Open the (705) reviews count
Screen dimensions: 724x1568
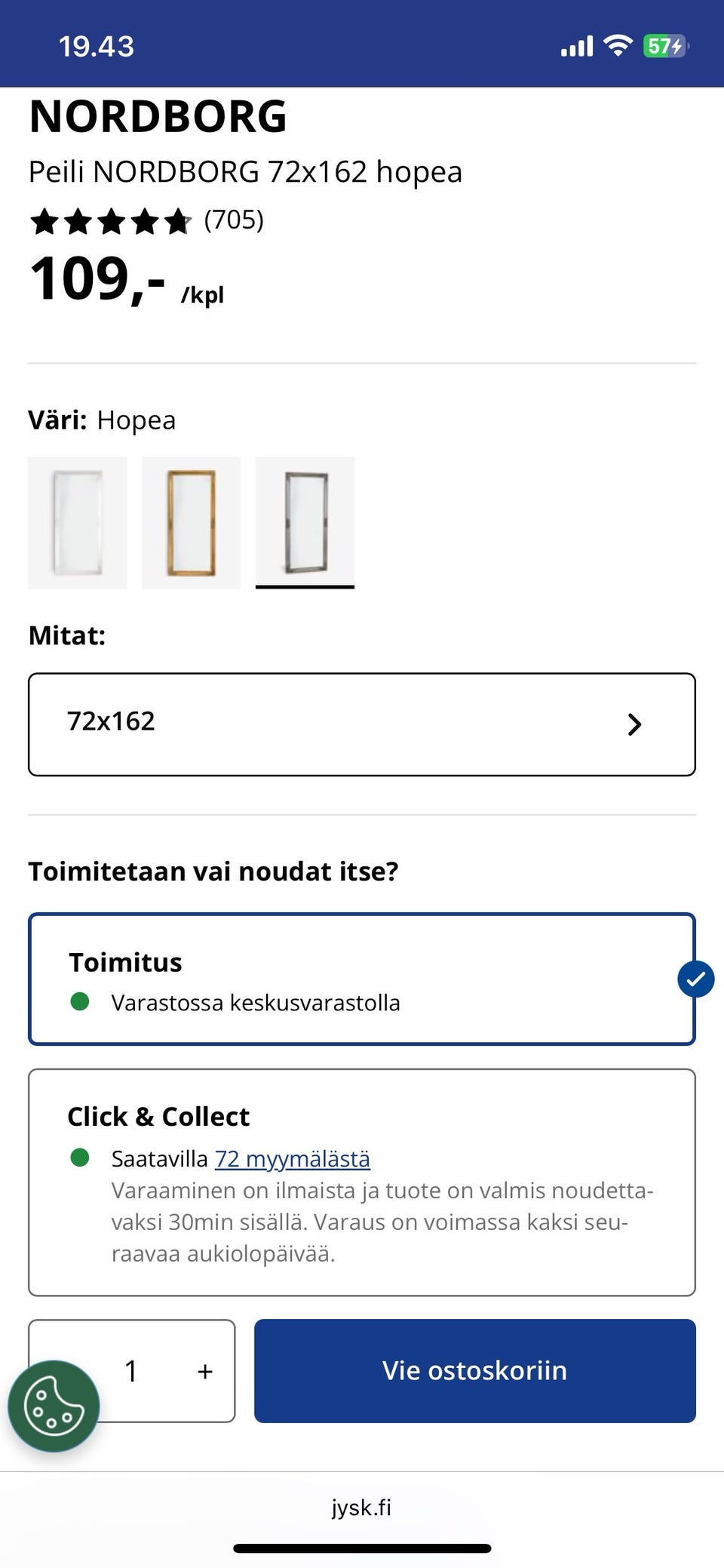[234, 220]
